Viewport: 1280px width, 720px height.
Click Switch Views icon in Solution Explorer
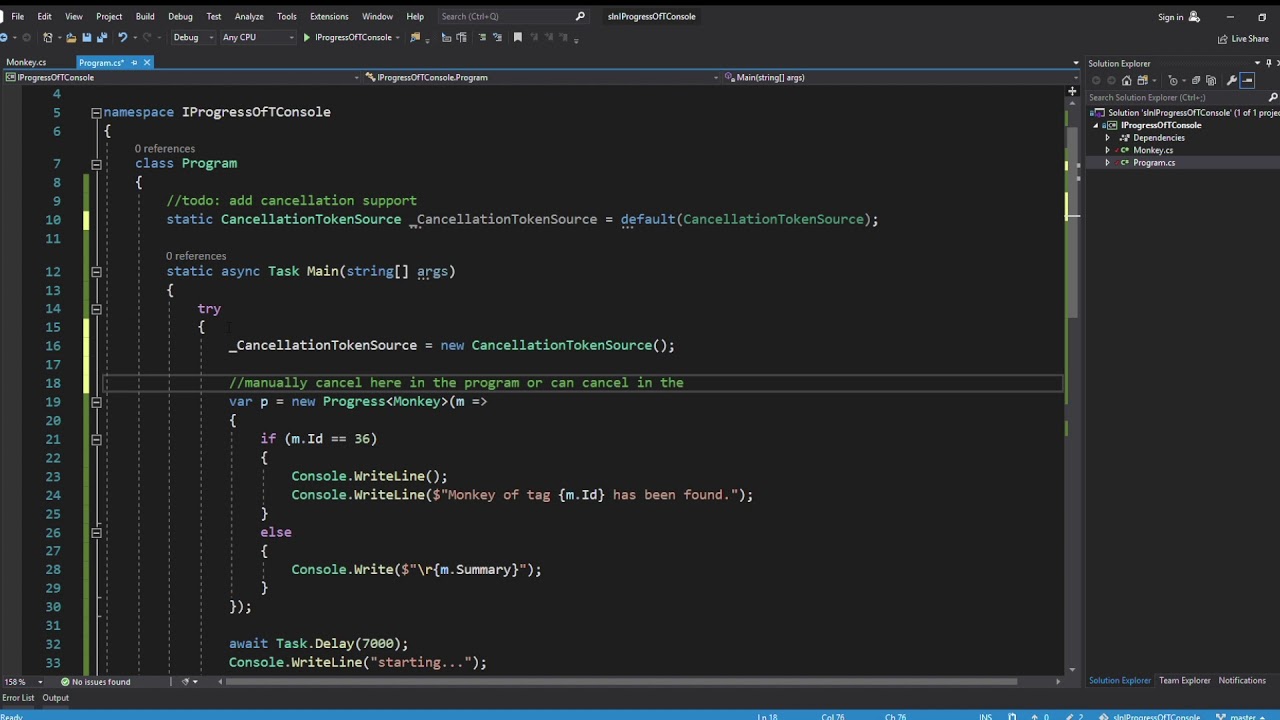pos(1143,81)
